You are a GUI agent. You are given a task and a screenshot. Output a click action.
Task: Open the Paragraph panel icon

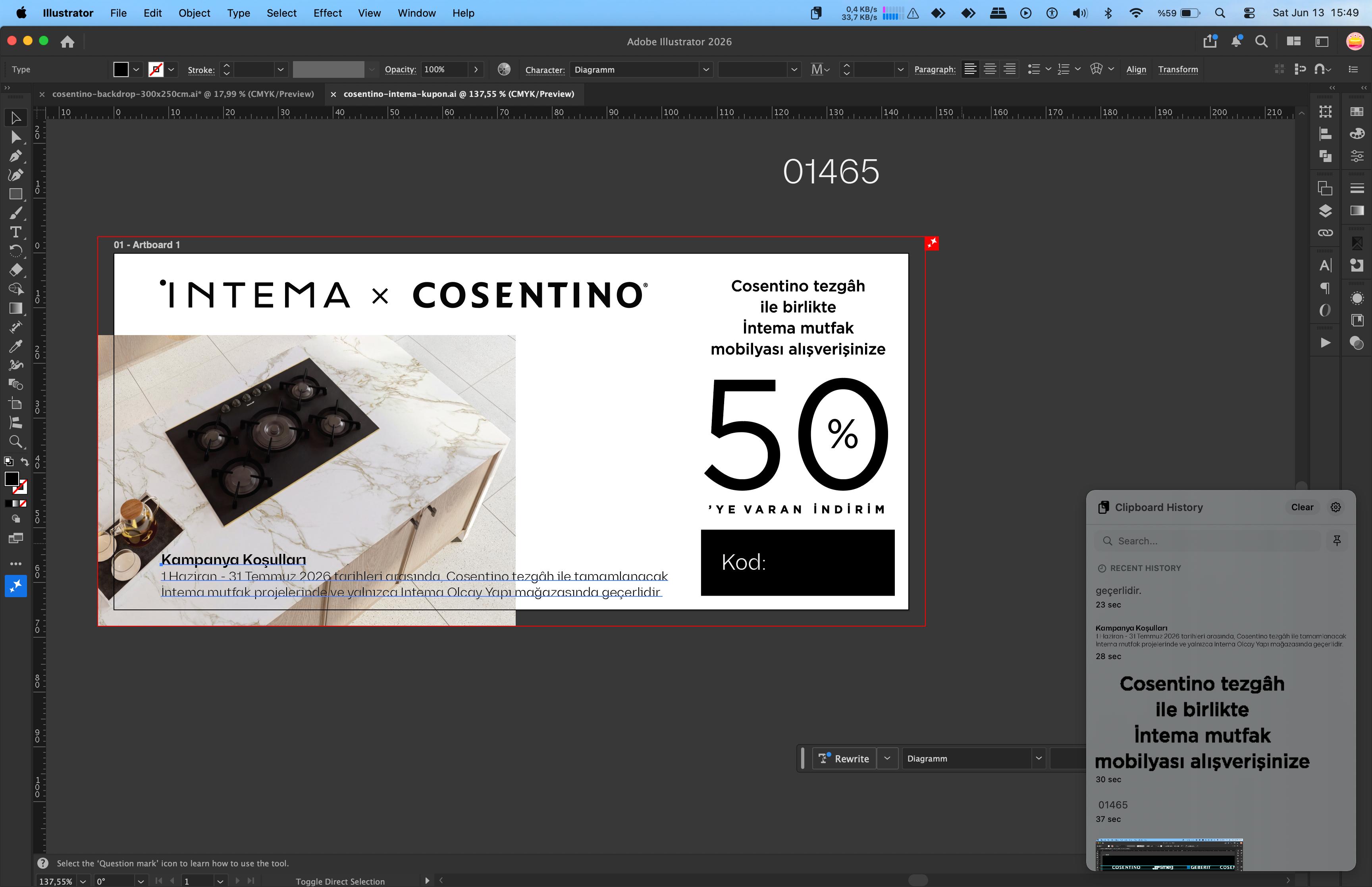(1326, 287)
